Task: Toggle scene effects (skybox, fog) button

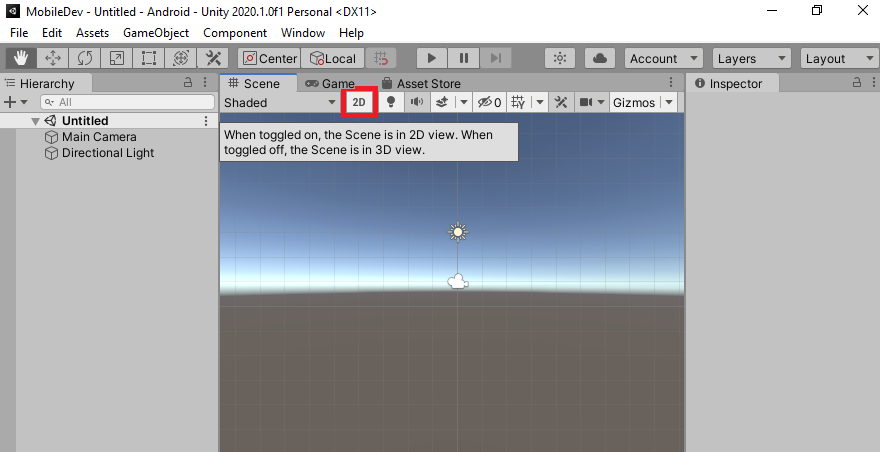Action: (442, 102)
